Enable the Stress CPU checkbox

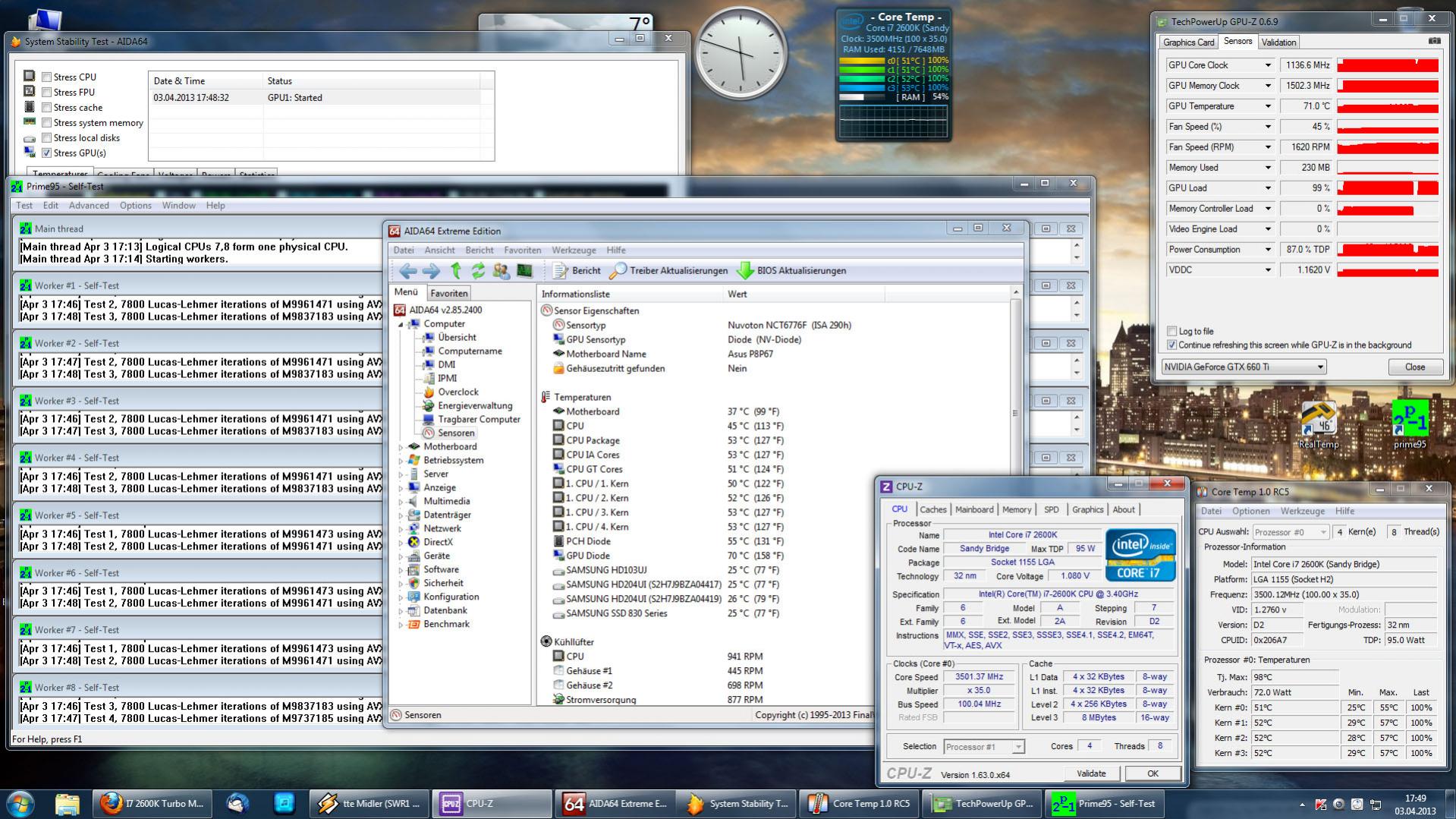point(47,77)
